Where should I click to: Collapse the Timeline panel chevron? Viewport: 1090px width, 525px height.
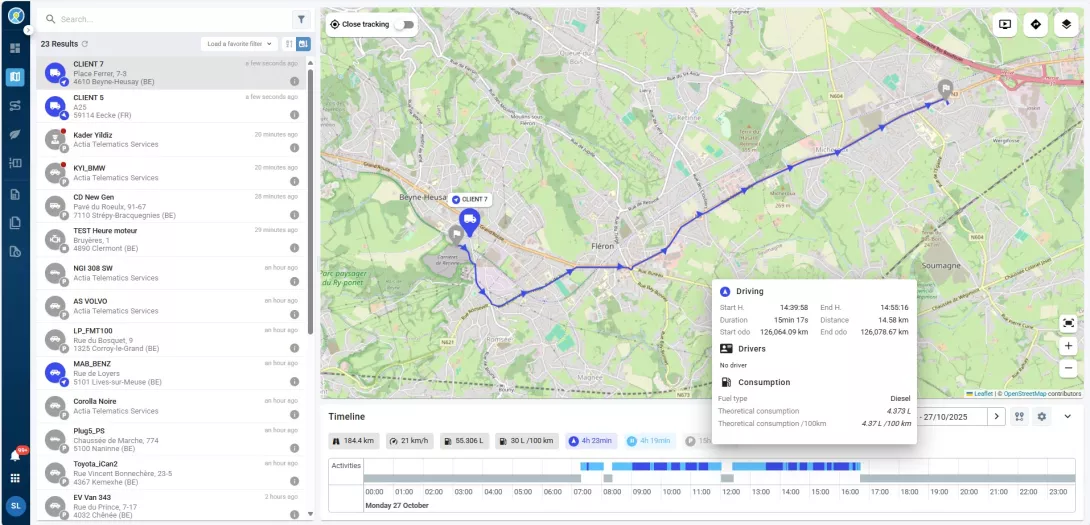(x=1068, y=417)
